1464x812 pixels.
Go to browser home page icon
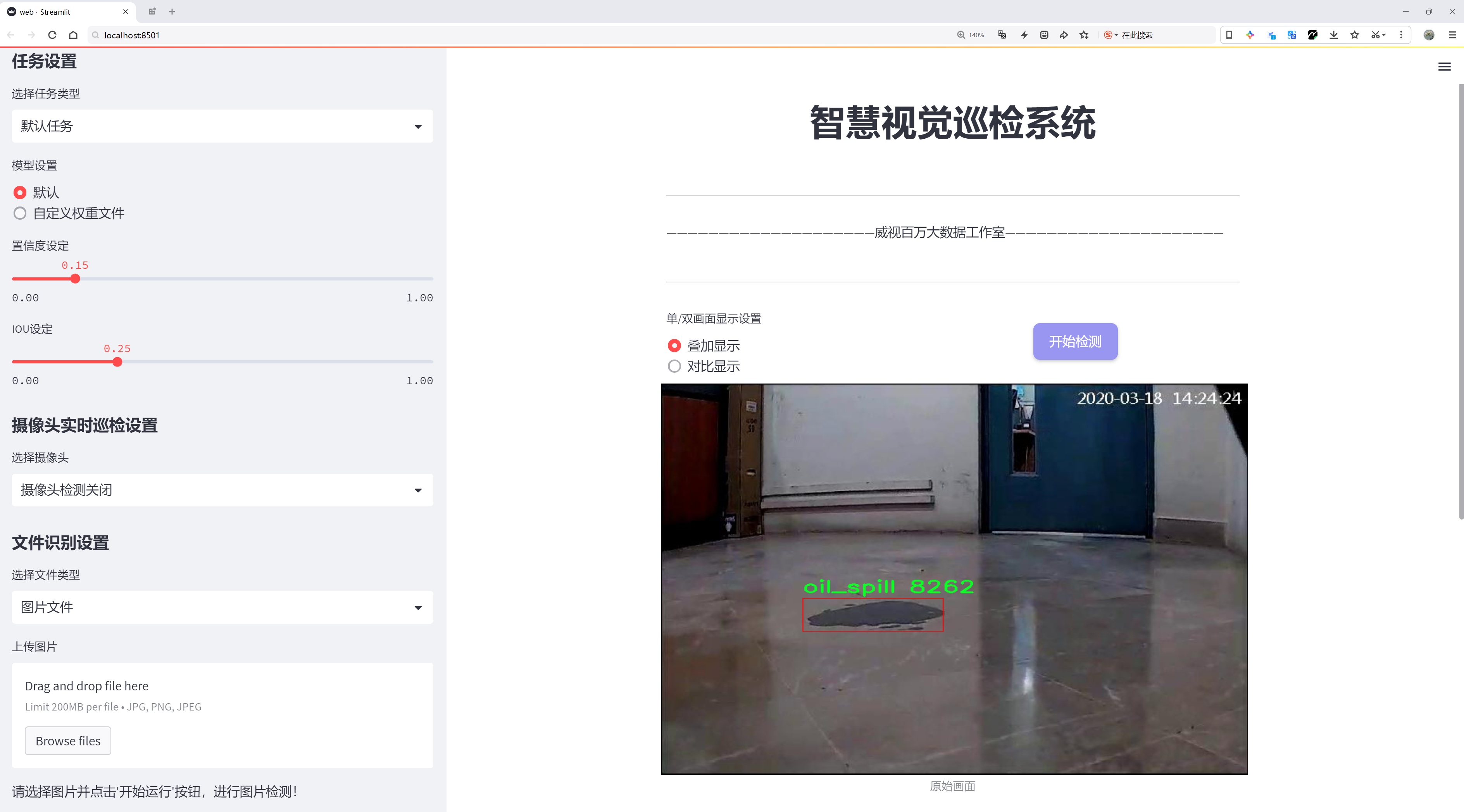click(73, 35)
